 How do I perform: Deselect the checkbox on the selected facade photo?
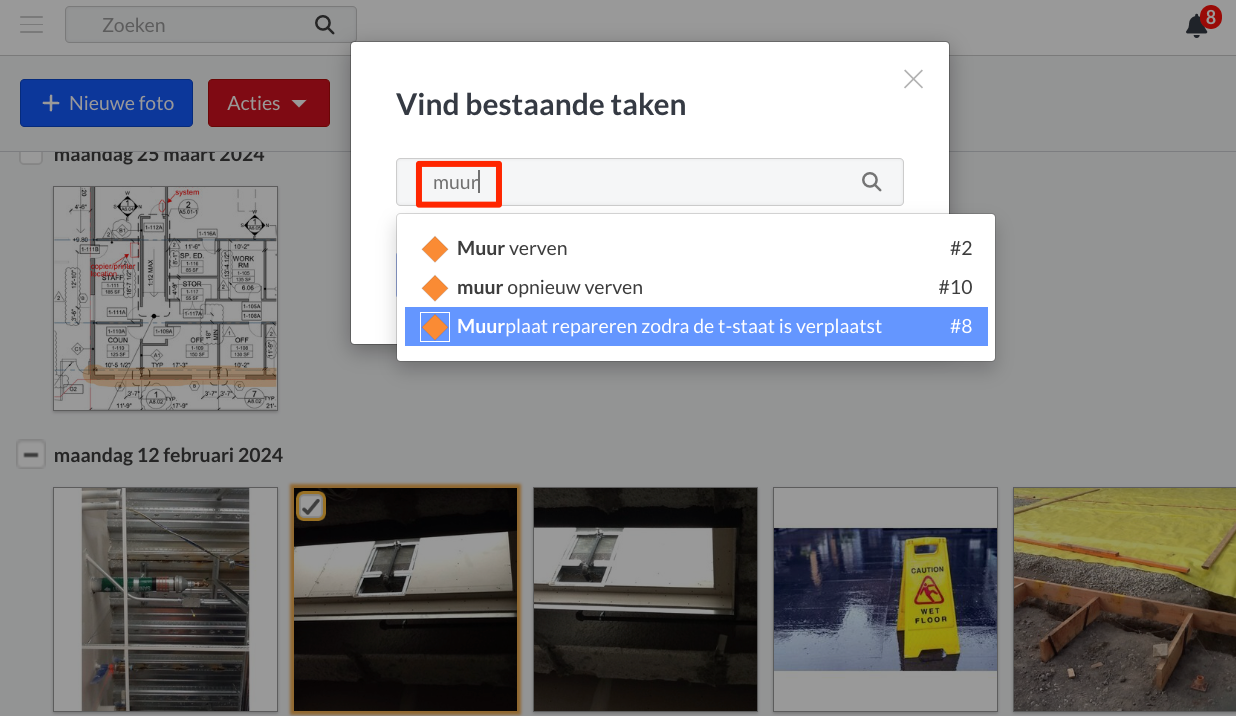point(310,506)
